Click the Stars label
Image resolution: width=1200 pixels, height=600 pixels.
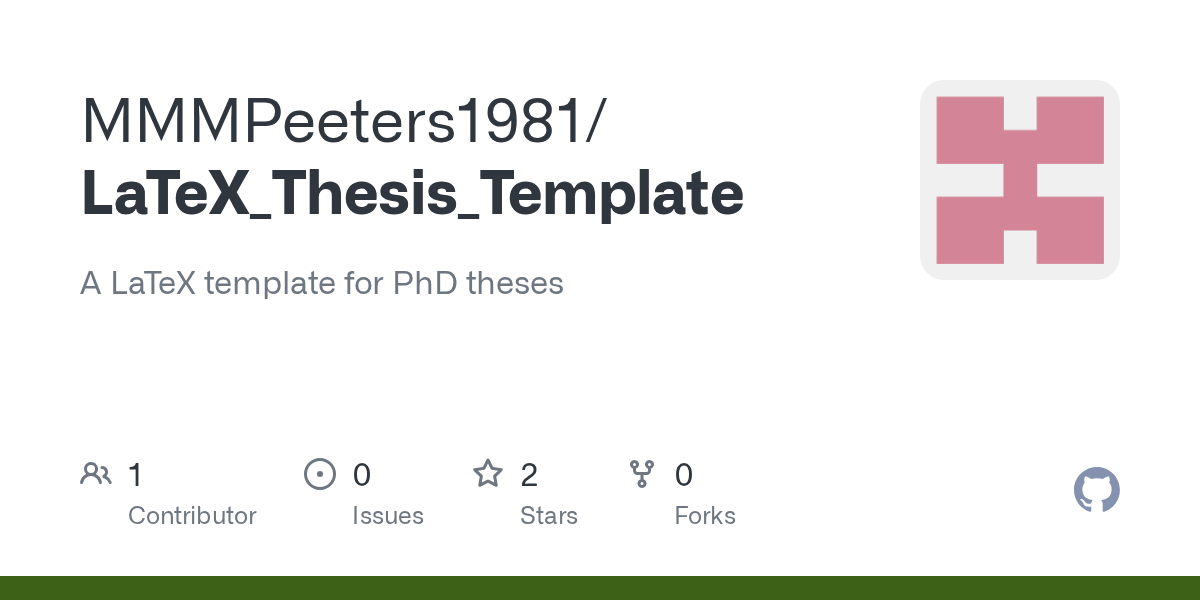point(549,516)
